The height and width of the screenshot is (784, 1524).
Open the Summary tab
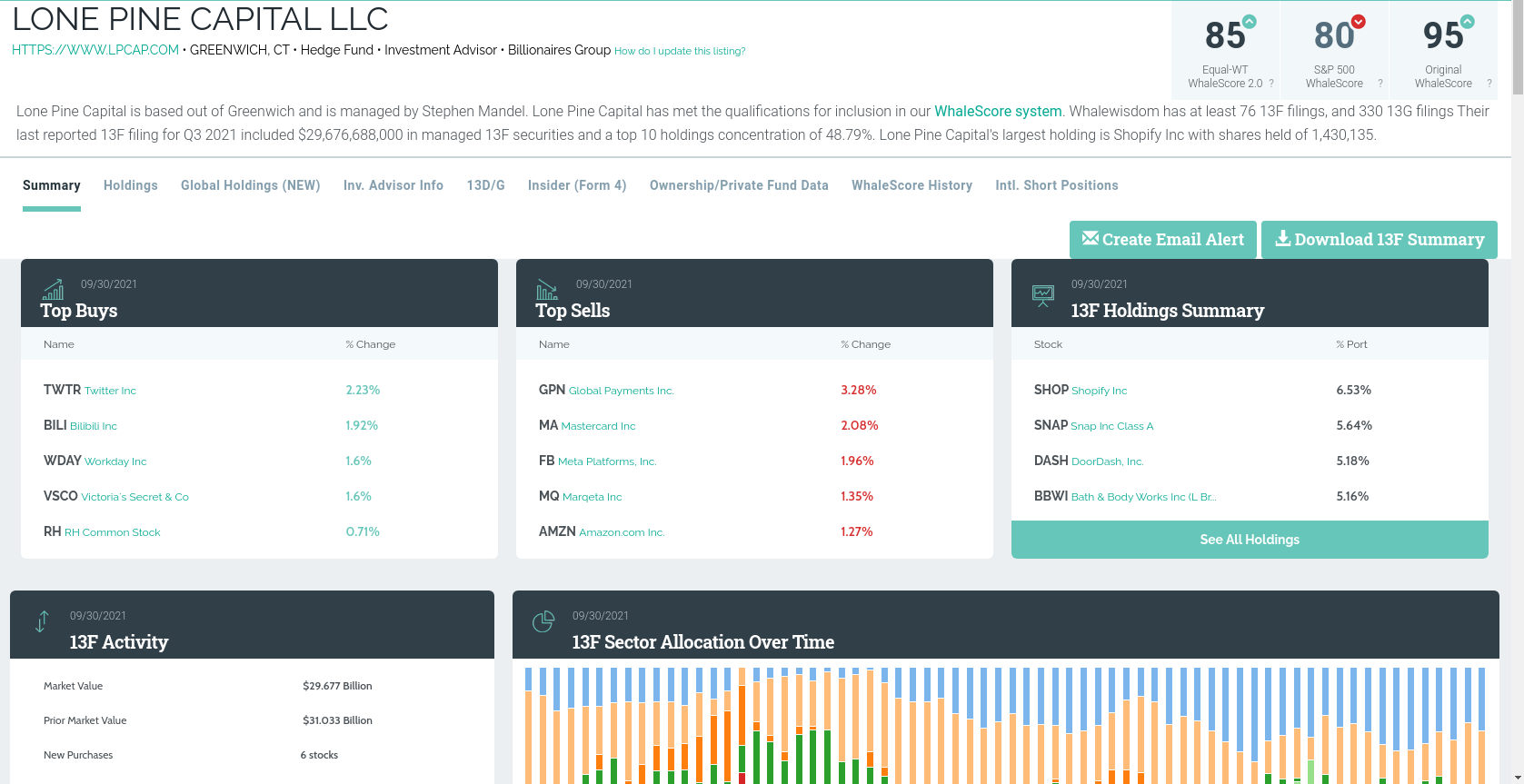52,185
